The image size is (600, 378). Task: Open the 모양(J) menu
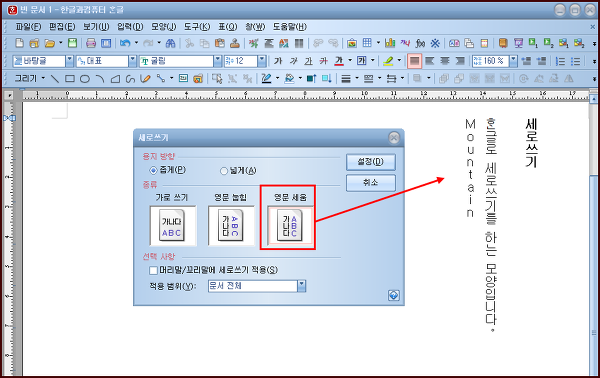click(163, 27)
